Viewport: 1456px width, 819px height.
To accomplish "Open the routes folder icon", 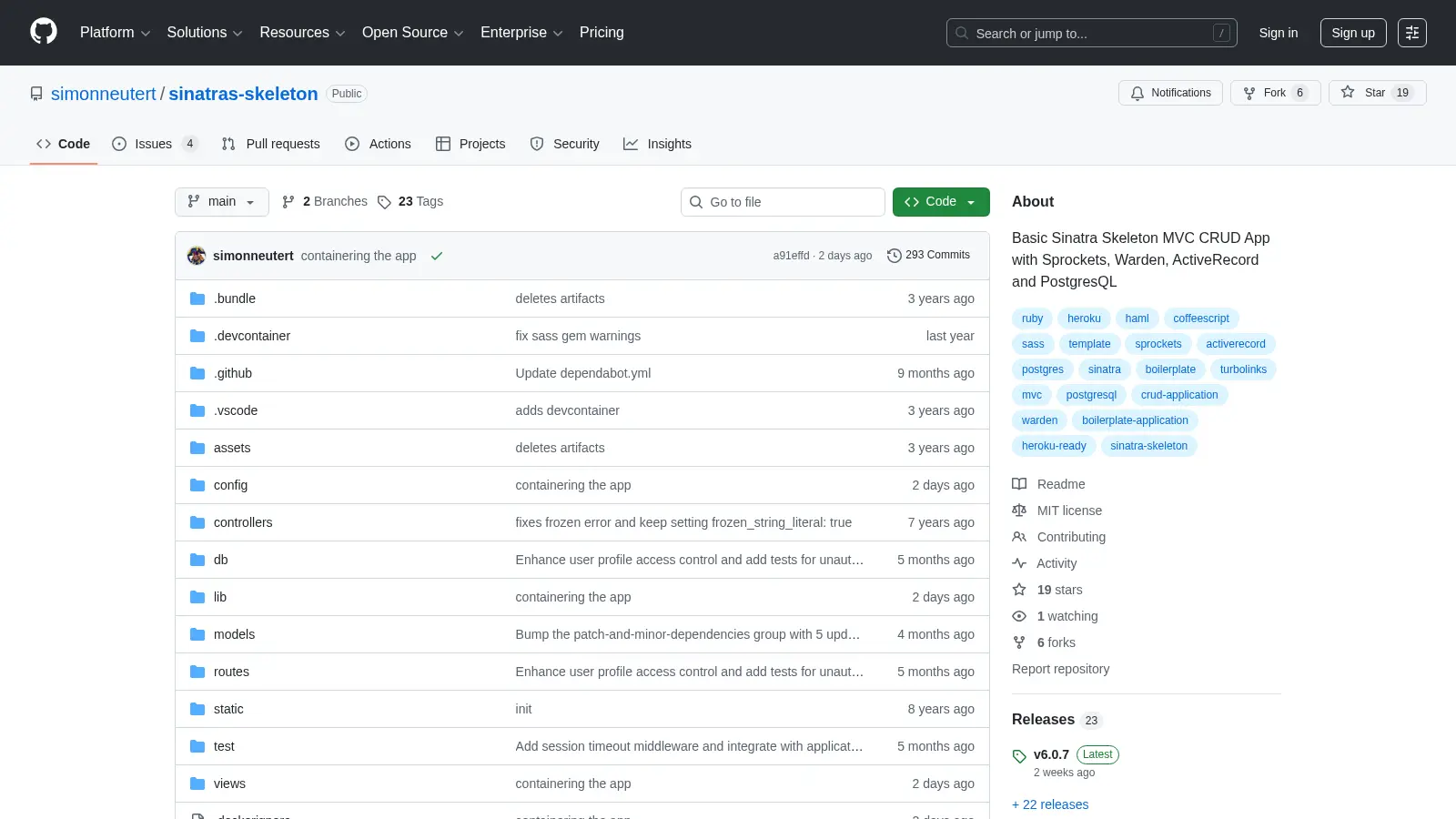I will (x=197, y=672).
